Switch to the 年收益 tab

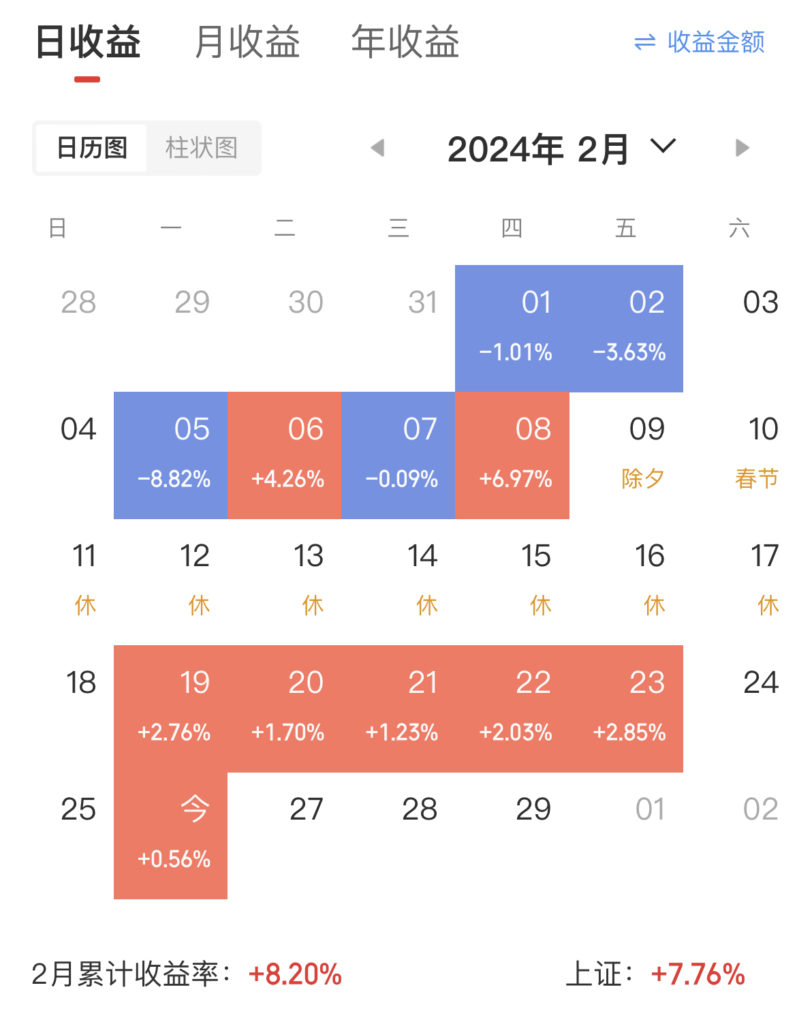pos(406,42)
